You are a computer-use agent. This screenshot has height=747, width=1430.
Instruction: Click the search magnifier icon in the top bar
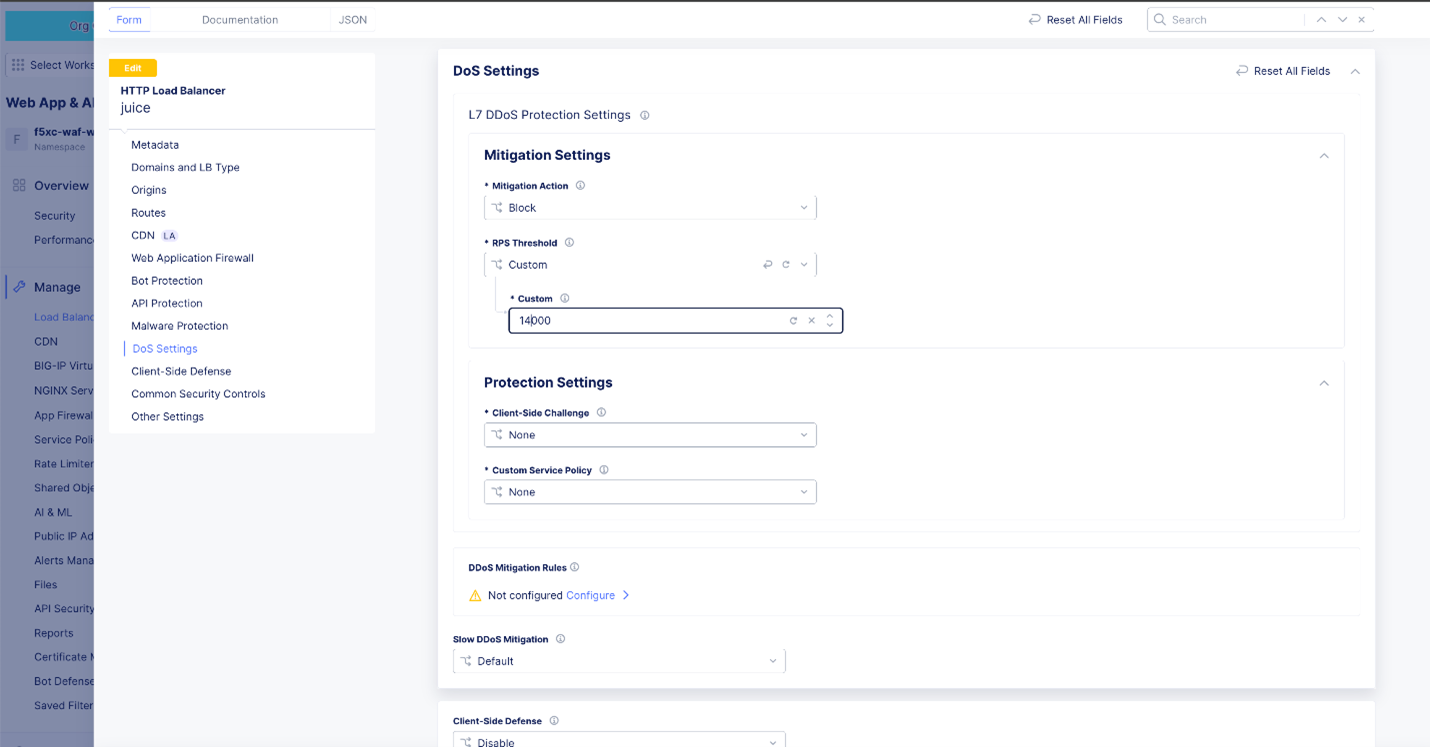coord(1160,19)
